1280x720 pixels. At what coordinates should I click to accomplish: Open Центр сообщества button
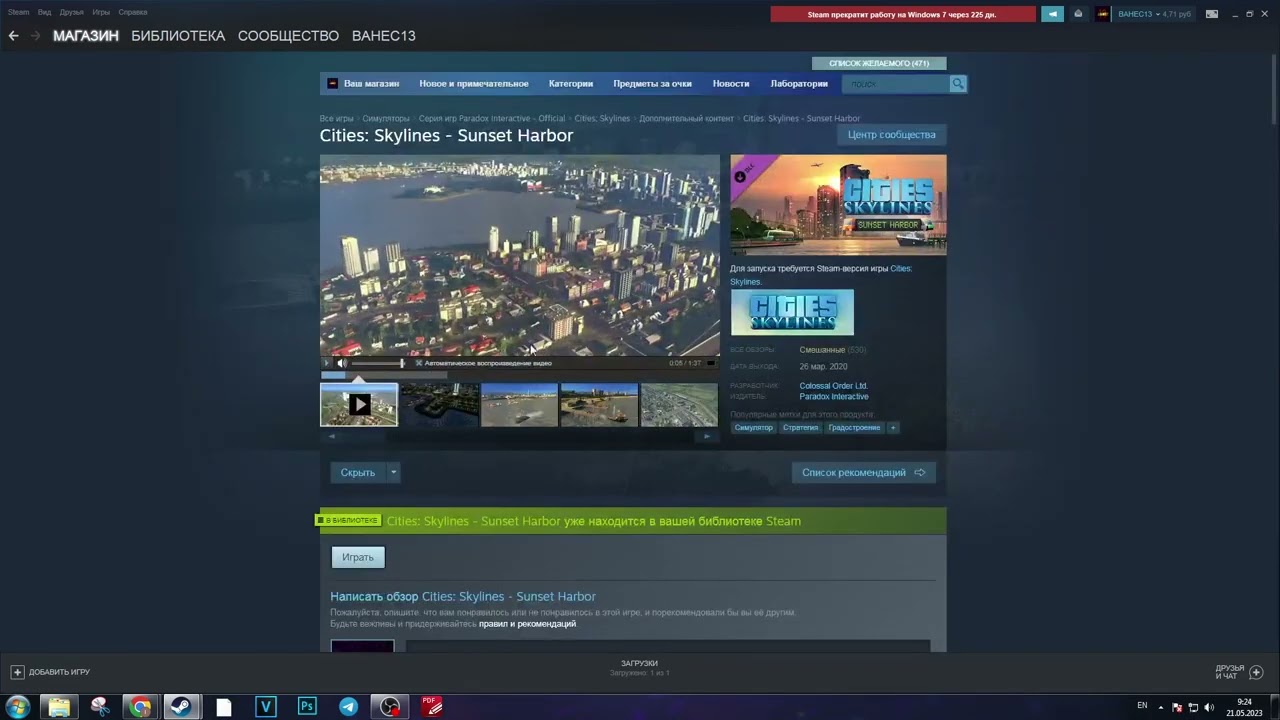892,135
